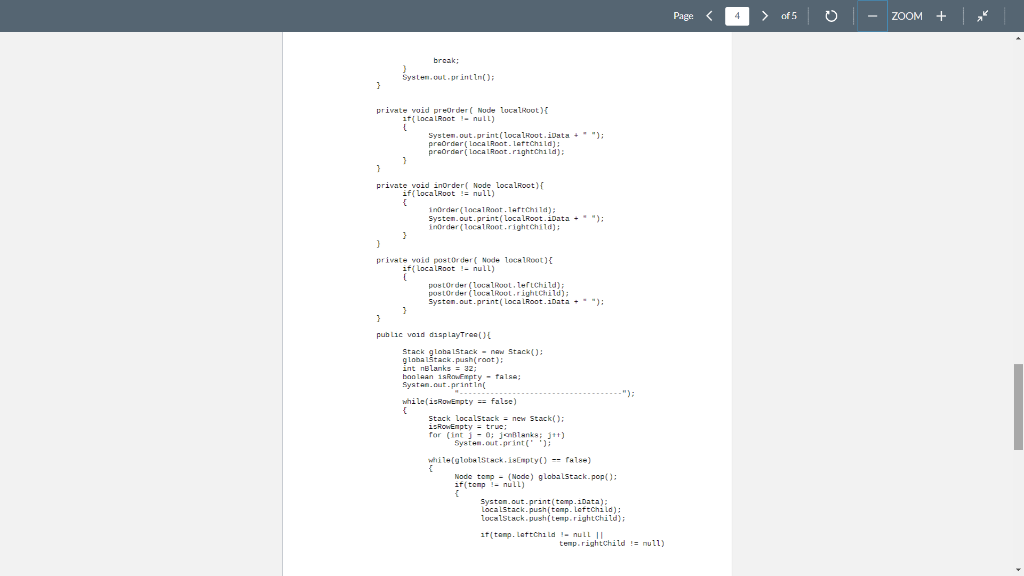Click the ZOOM toolbar label

(909, 16)
